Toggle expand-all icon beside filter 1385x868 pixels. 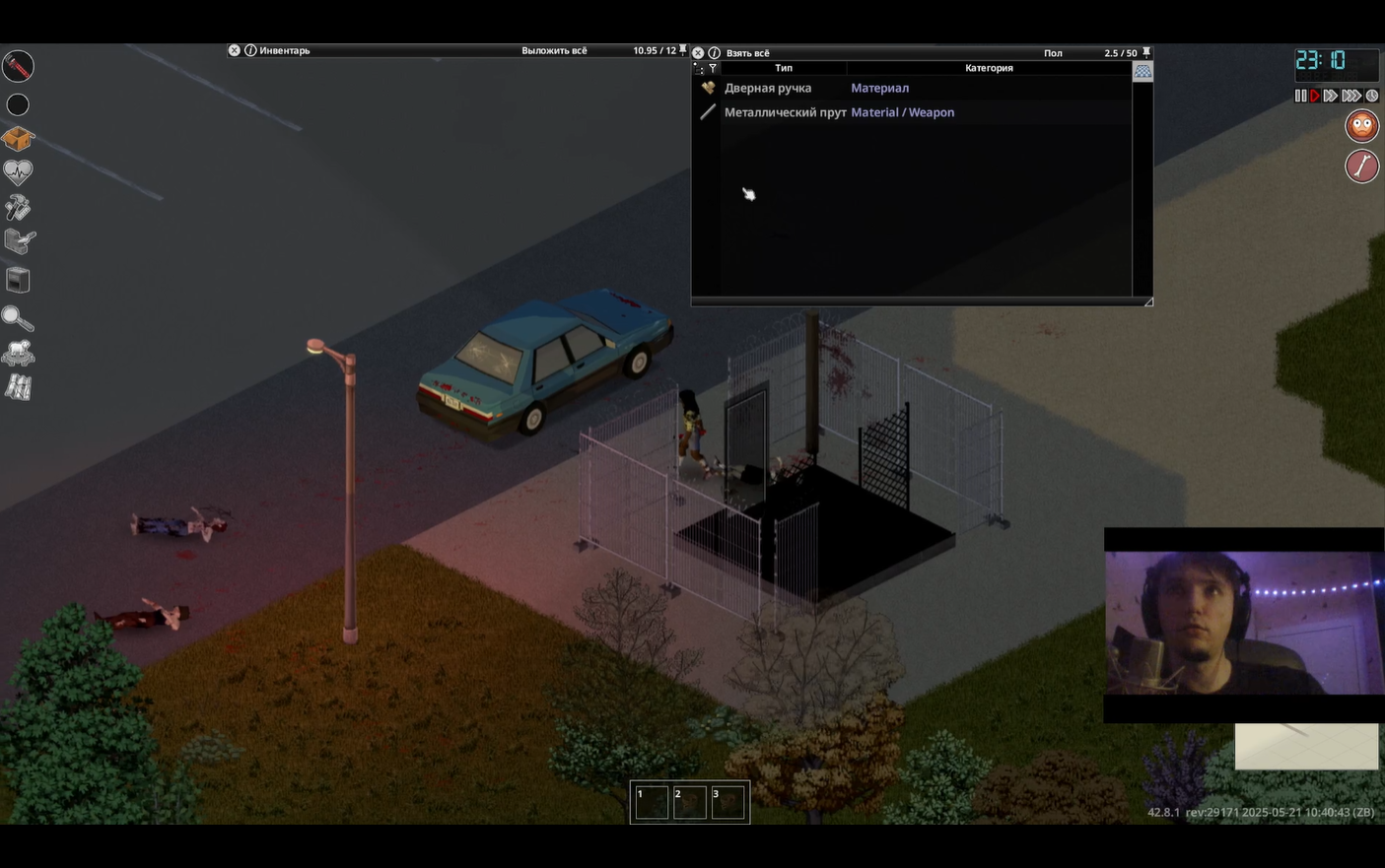click(x=699, y=68)
